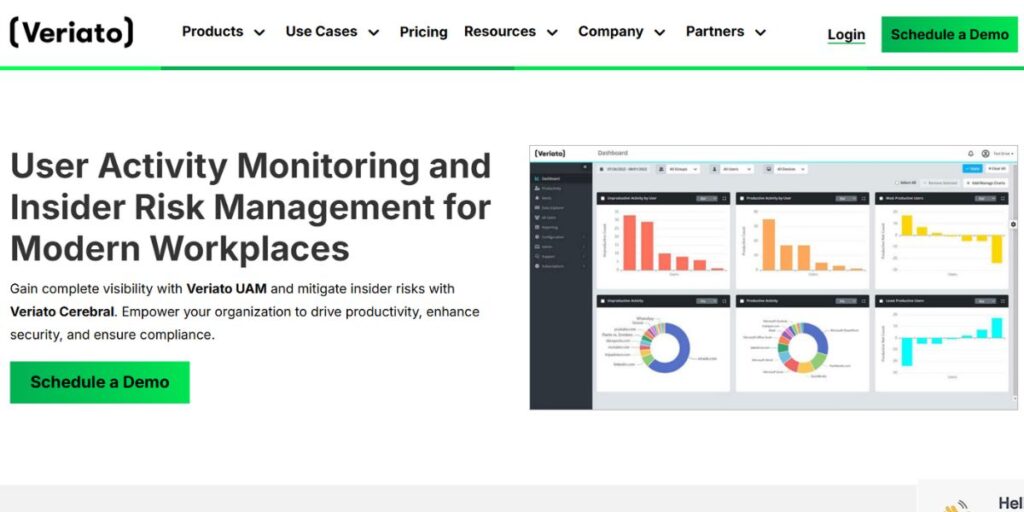Click the tallest red bar in Unproductive Activity by User
The image size is (1024, 512).
click(630, 242)
